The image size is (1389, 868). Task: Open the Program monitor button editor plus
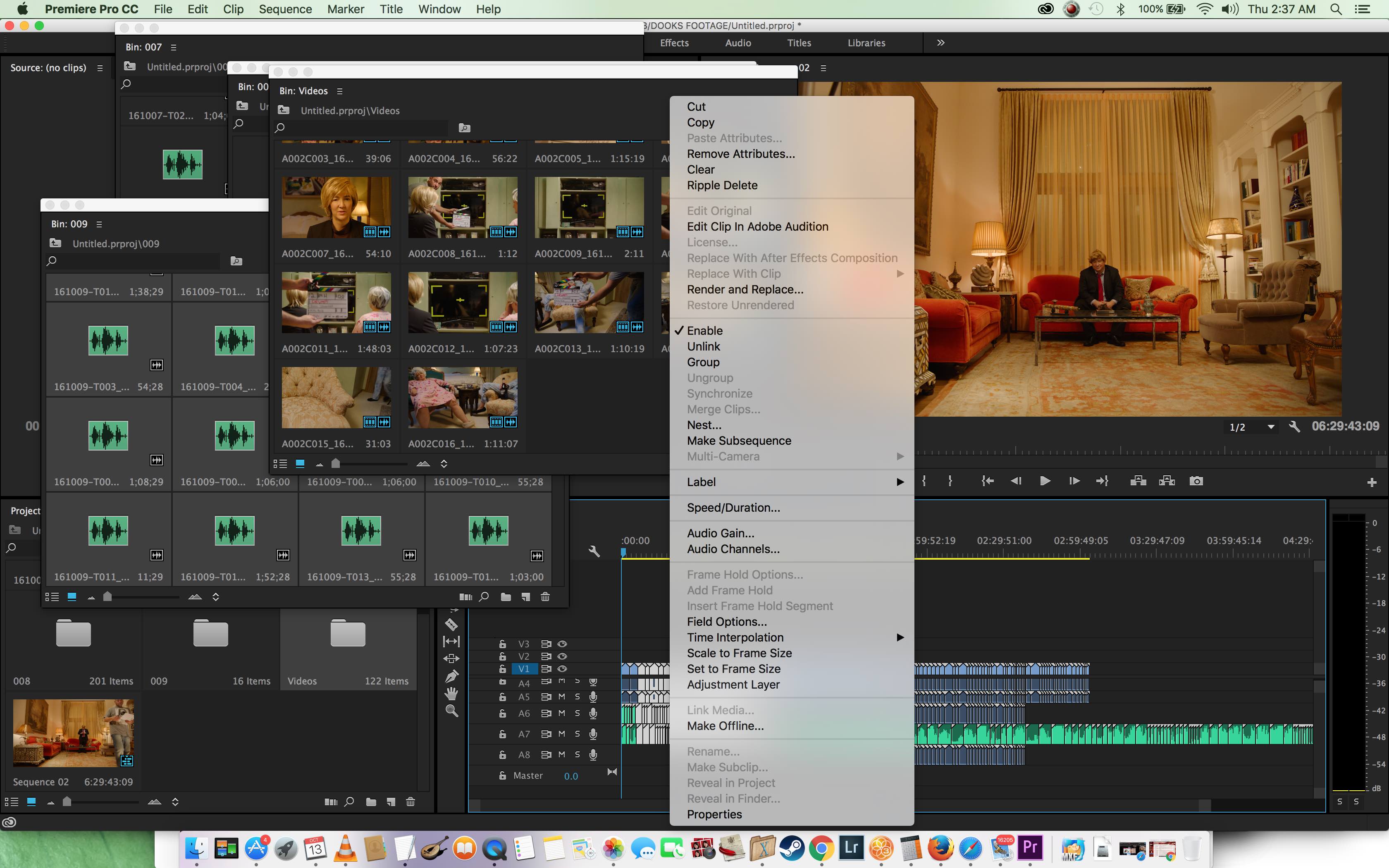1372,483
